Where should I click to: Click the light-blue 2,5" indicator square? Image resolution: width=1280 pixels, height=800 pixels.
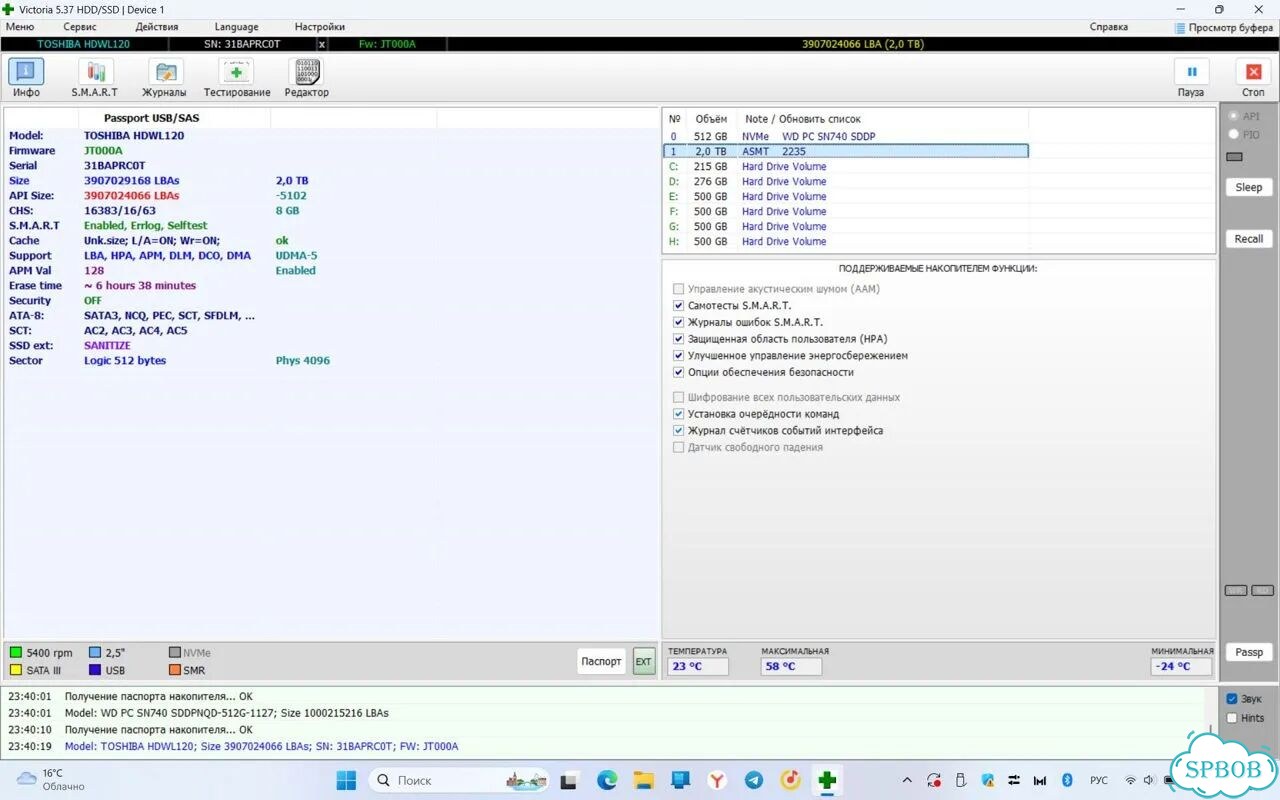click(x=95, y=653)
